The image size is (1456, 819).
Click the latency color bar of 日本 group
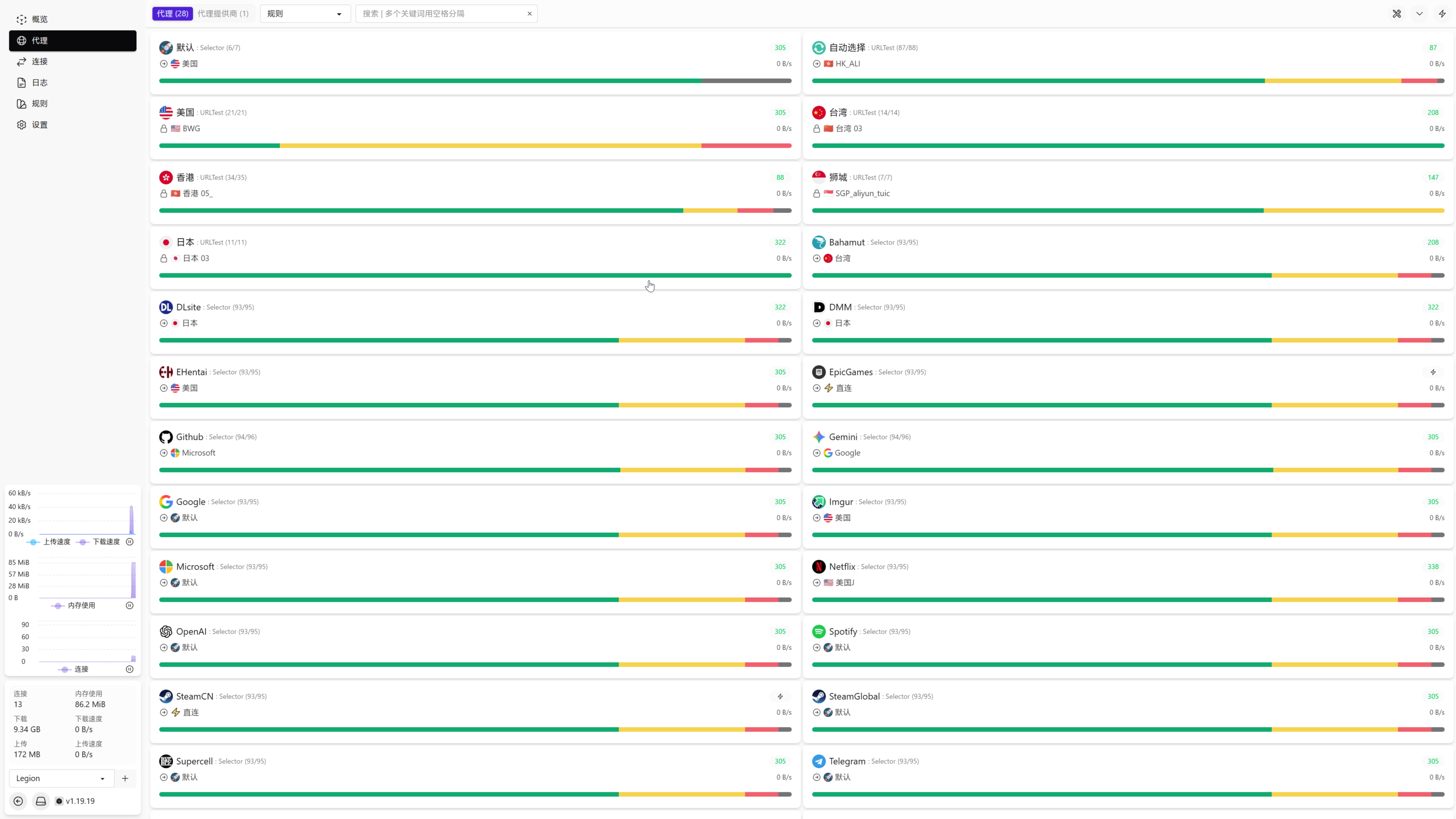coord(475,275)
